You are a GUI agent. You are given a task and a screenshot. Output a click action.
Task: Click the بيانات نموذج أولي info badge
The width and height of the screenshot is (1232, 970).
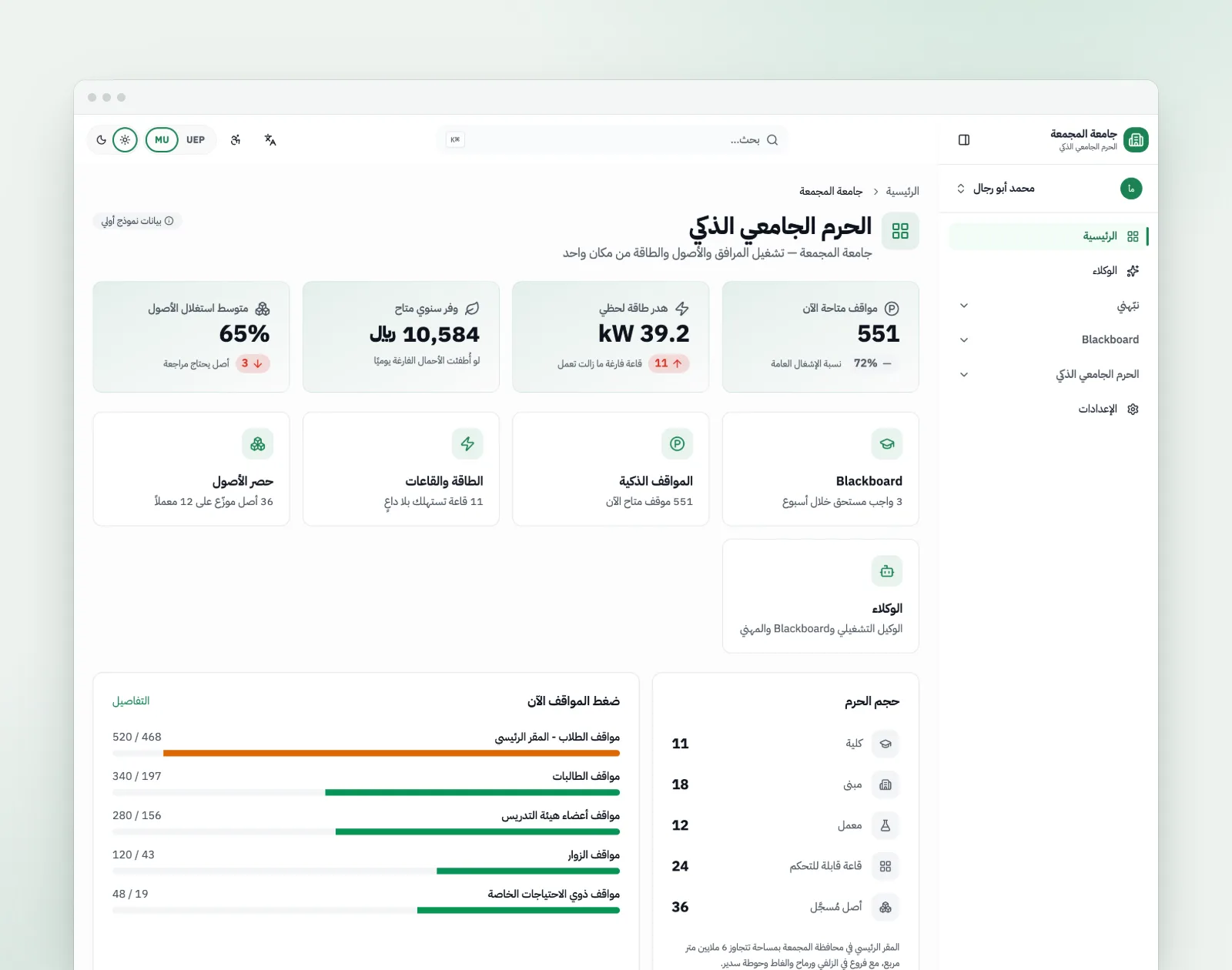point(138,221)
